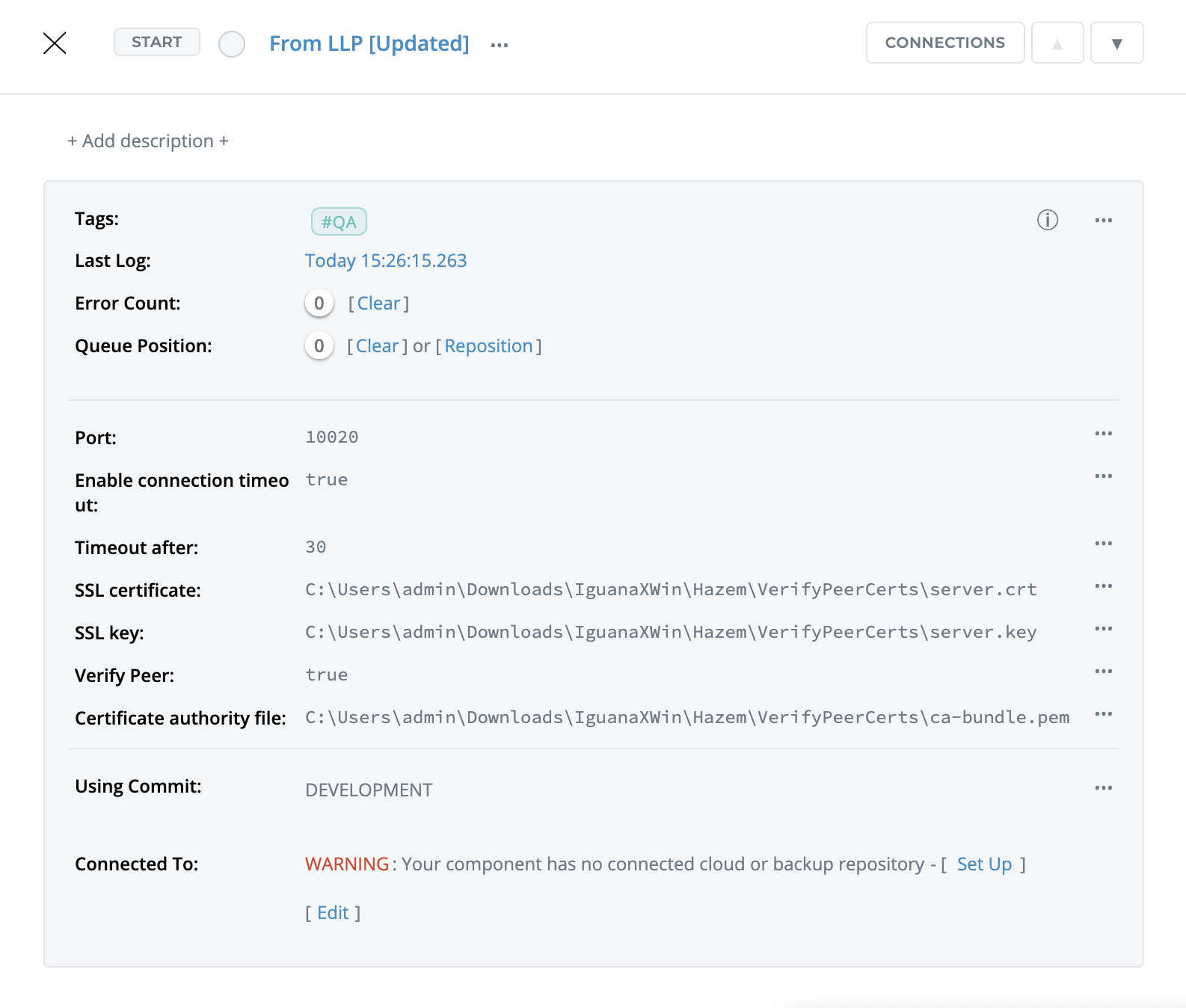
Task: Click the #QA tag
Action: click(339, 222)
